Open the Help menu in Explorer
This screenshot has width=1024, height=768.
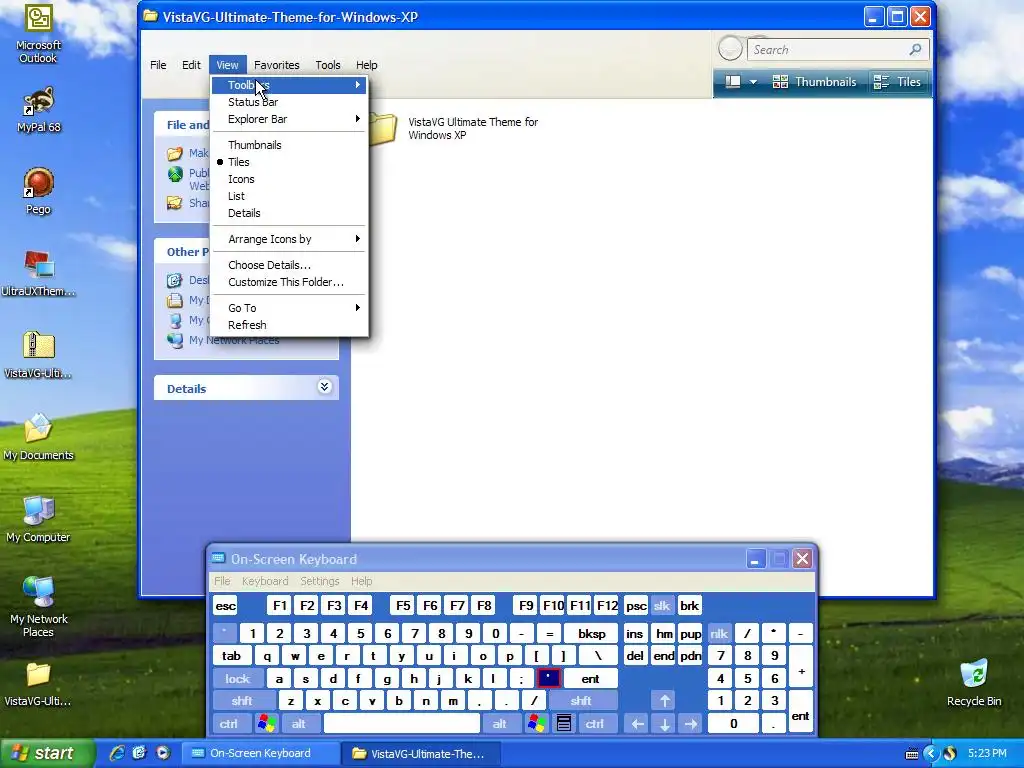coord(366,65)
